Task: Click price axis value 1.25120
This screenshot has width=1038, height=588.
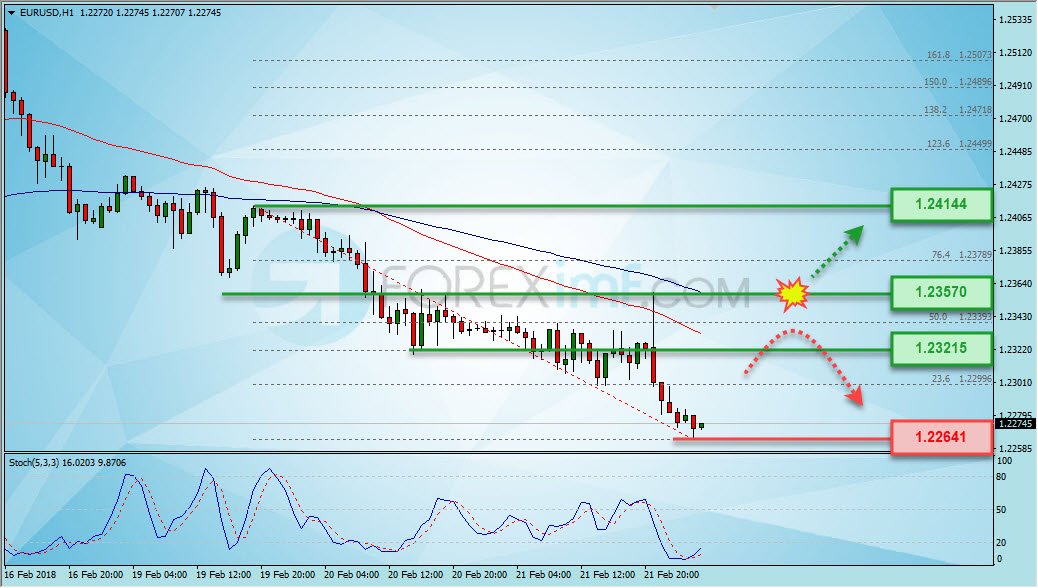Action: [1015, 53]
